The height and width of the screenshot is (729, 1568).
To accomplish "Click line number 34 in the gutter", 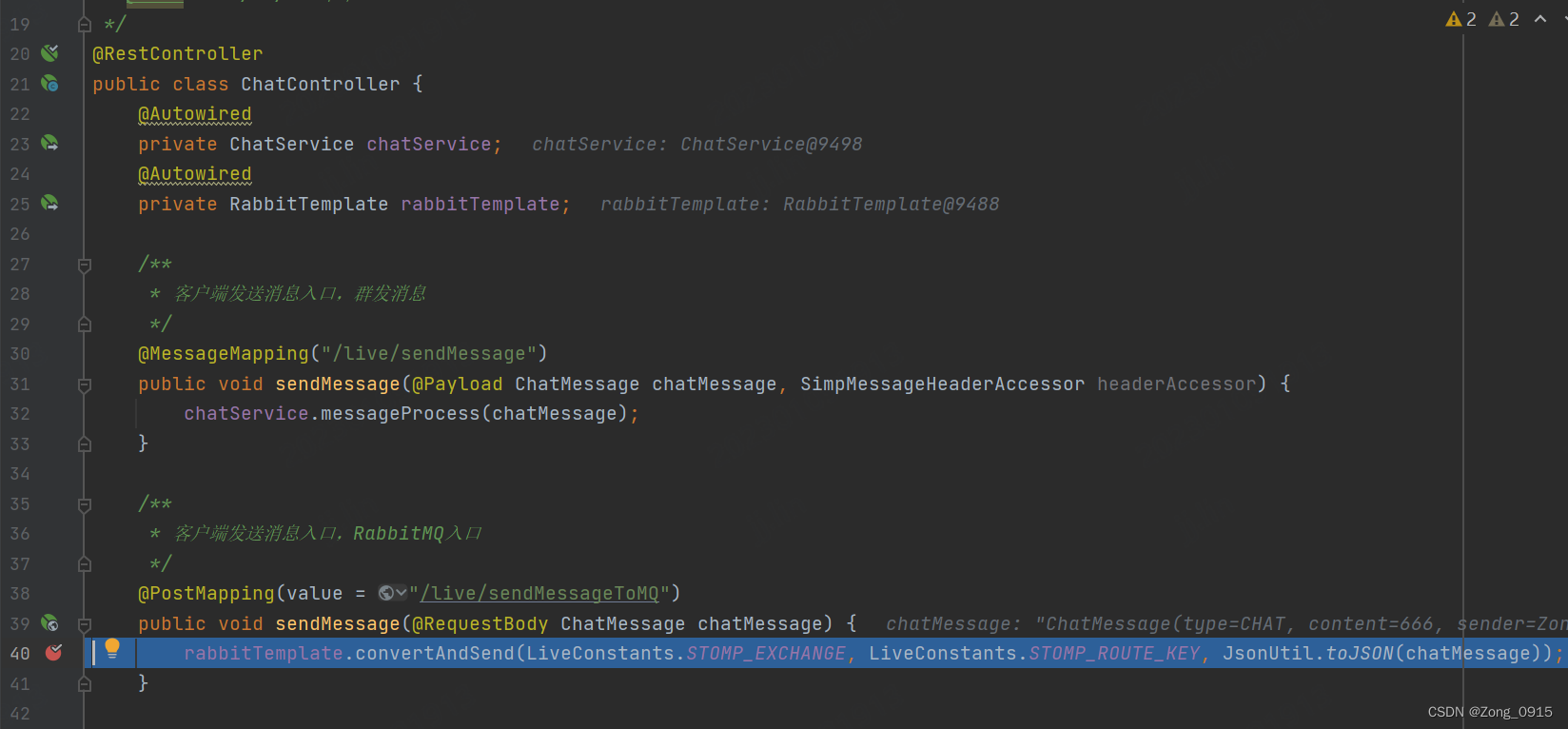I will click(x=20, y=474).
